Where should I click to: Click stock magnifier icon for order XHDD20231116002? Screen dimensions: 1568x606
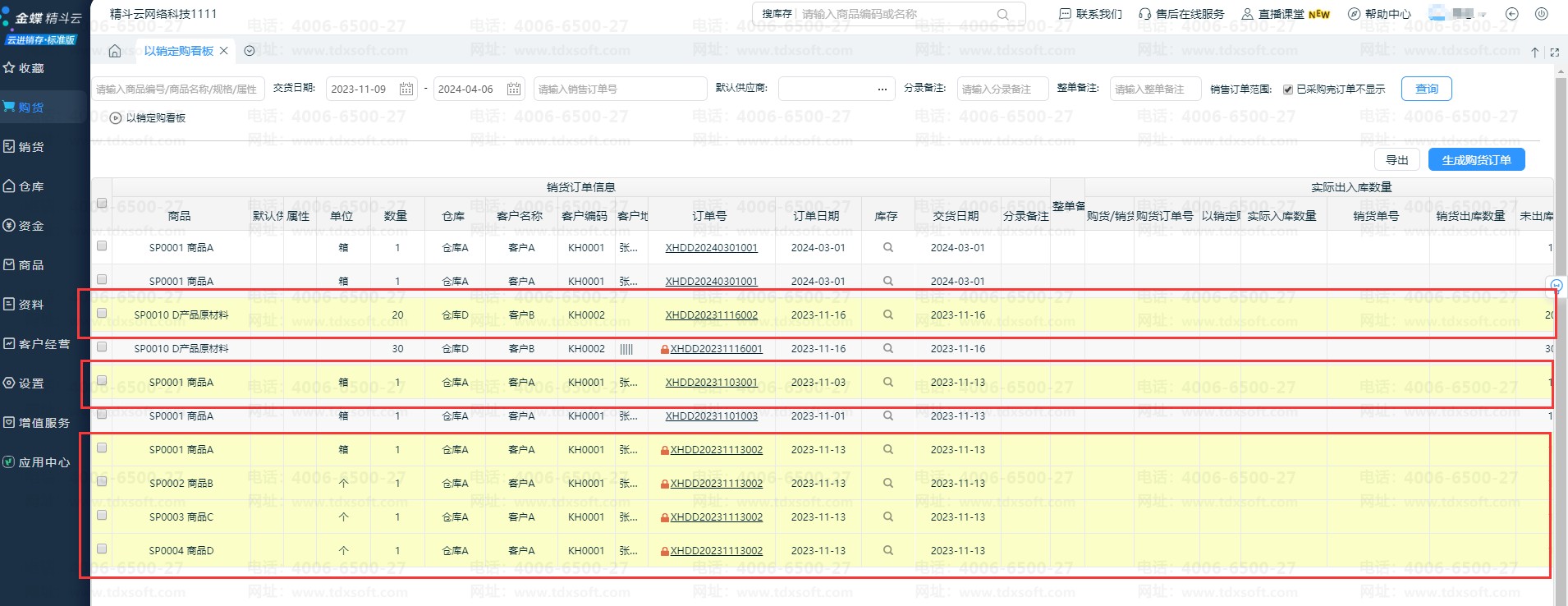click(x=887, y=314)
